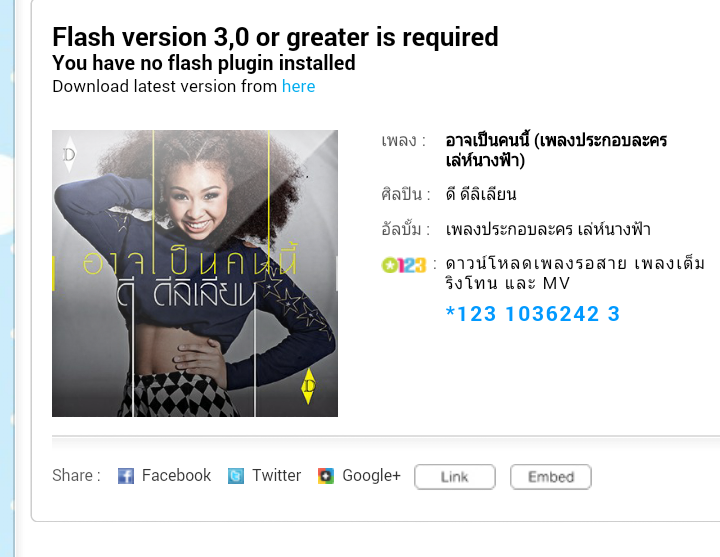
Task: Click the blue *123 1036242 3 code
Action: point(533,314)
